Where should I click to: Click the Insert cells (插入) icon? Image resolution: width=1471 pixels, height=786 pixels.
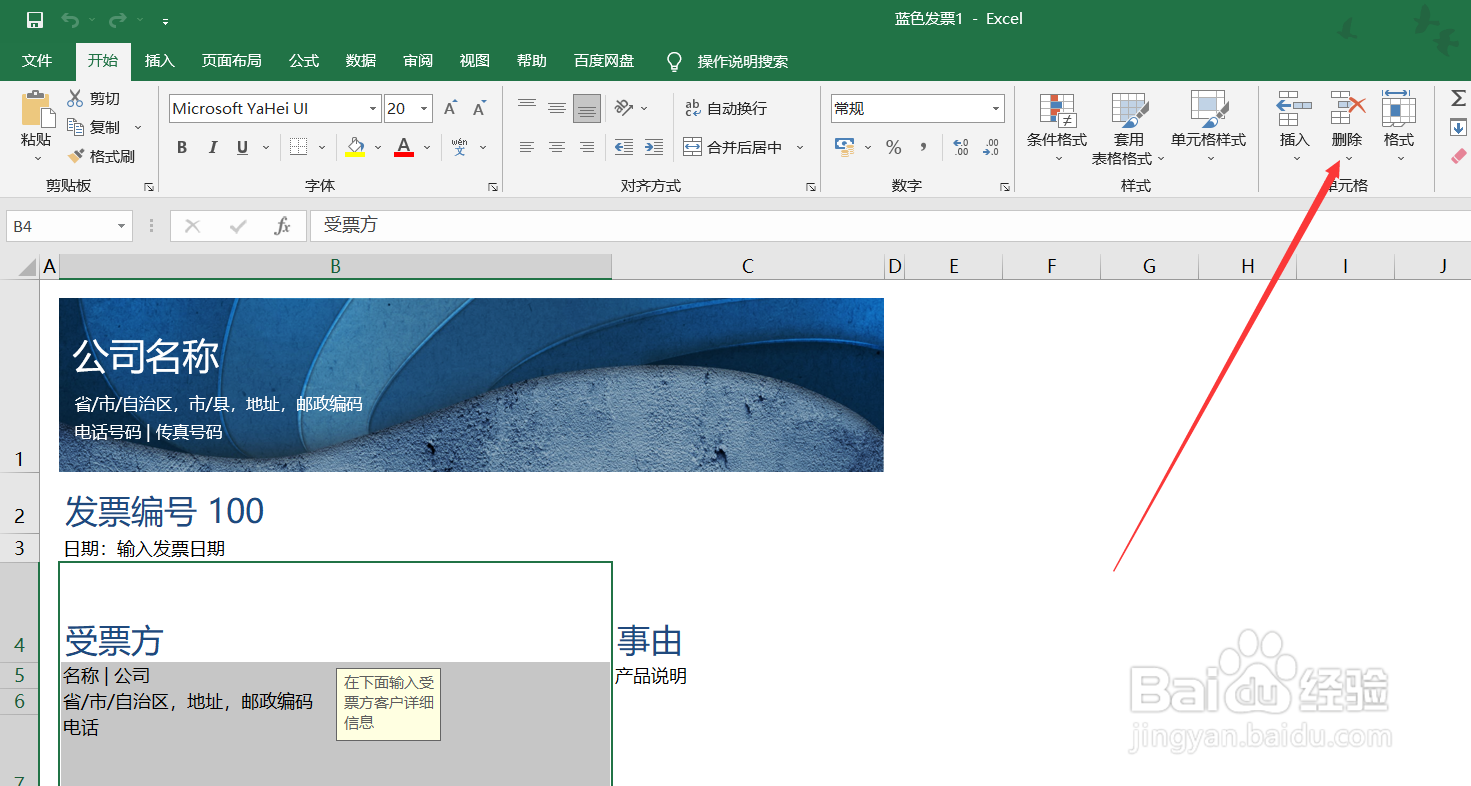(x=1295, y=108)
